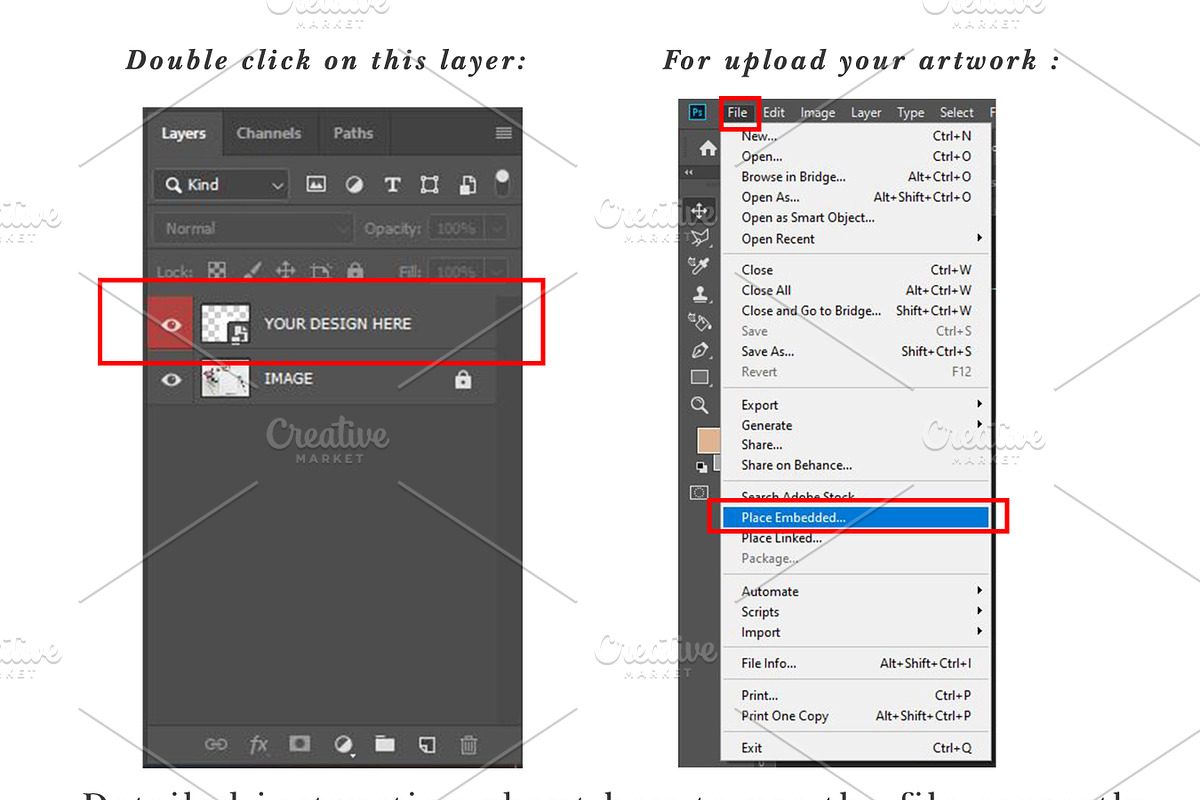The width and height of the screenshot is (1200, 800).
Task: Click the fx layer style icon
Action: [259, 744]
